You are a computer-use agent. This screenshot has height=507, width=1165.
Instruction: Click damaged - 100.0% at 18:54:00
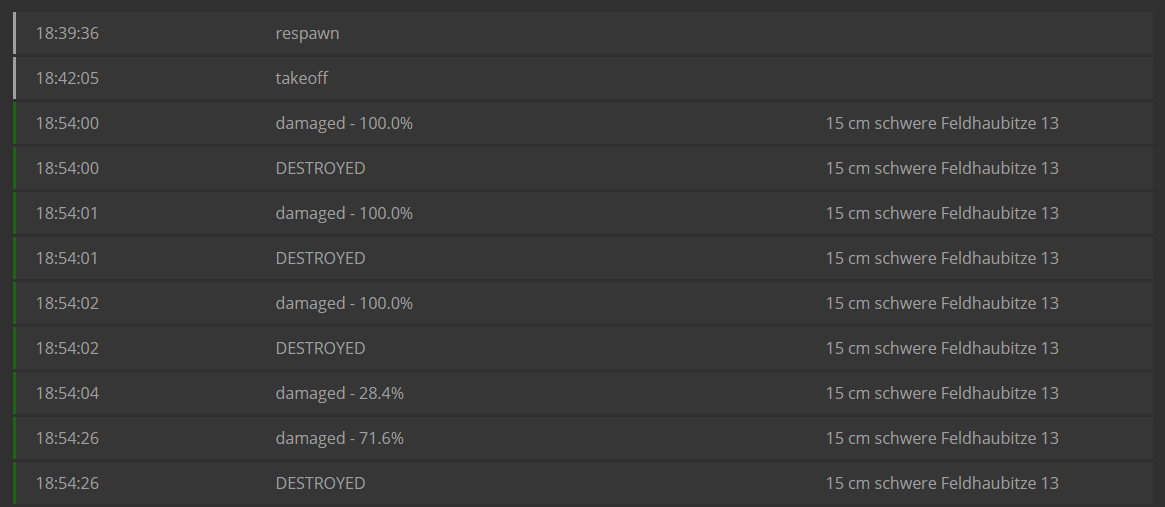pyautogui.click(x=344, y=123)
